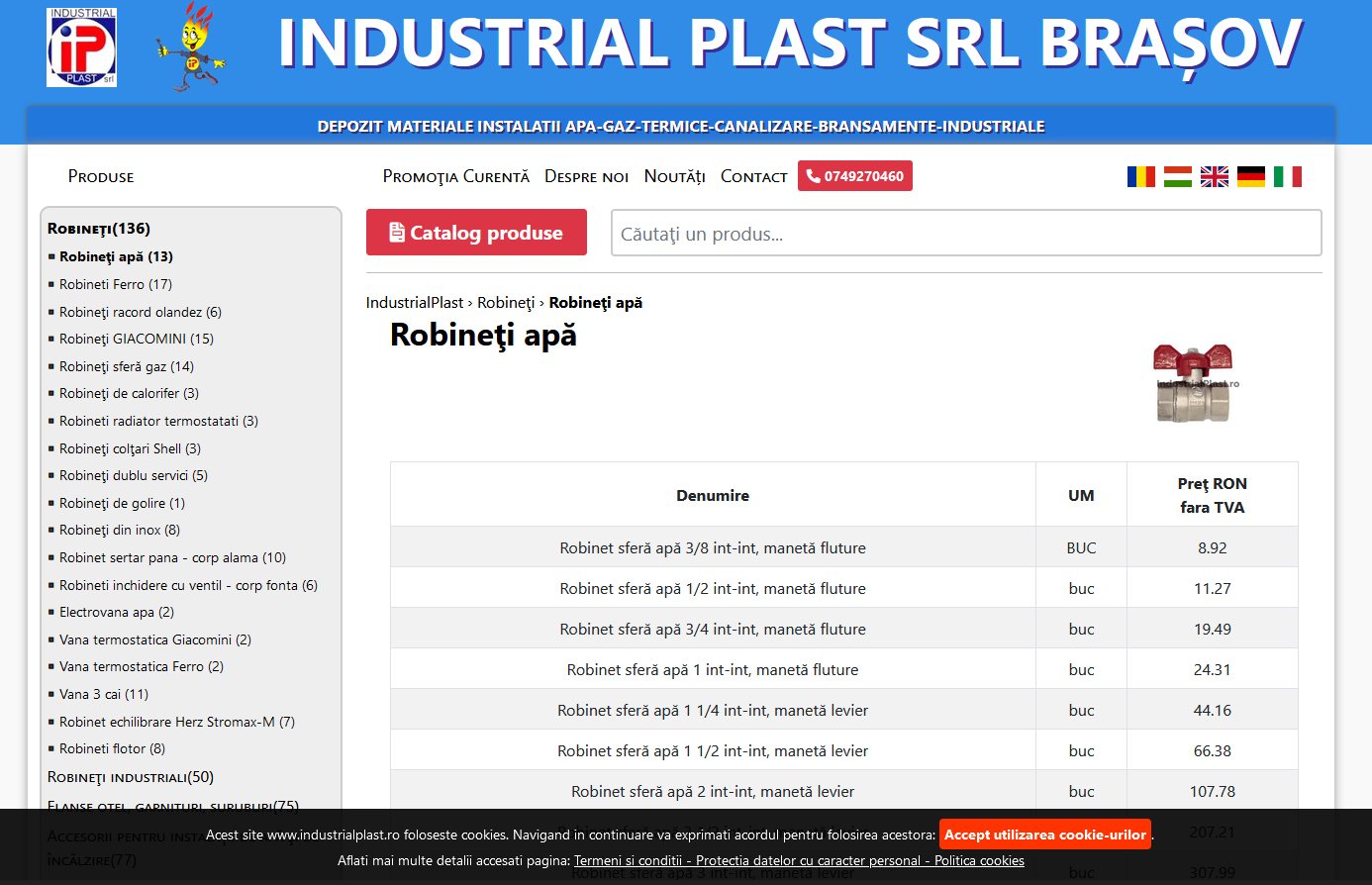Click the price 107.78 cell
The width and height of the screenshot is (1372, 885).
tap(1213, 791)
